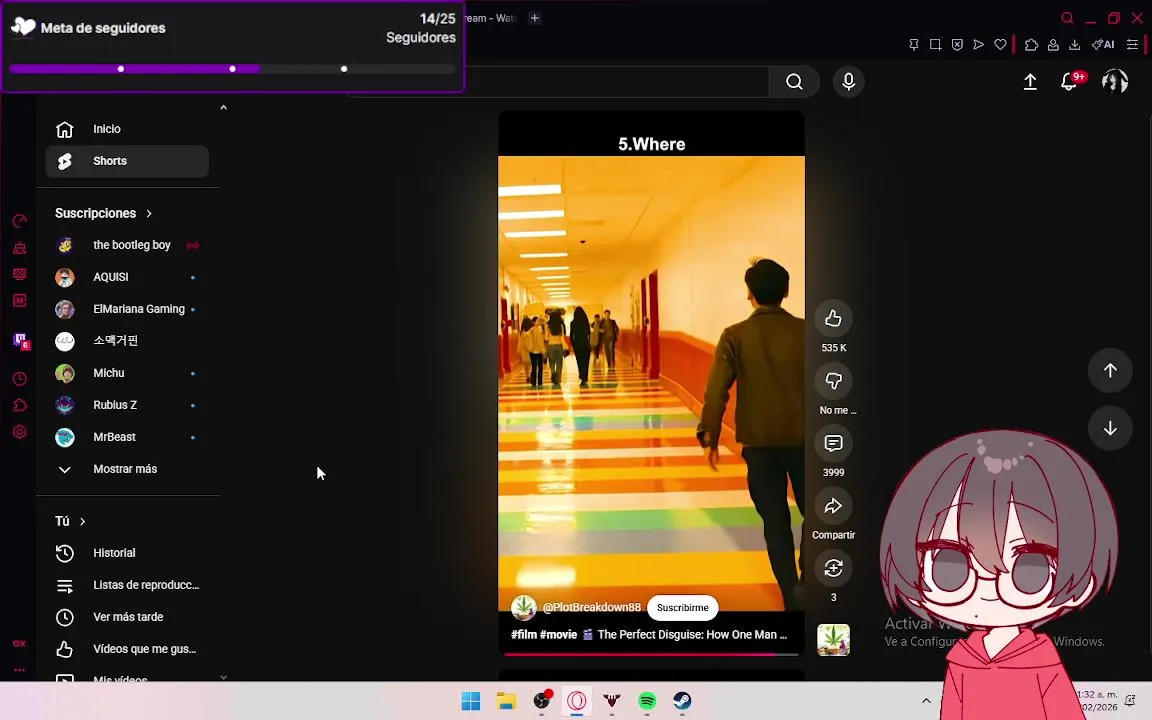Viewport: 1152px width, 720px height.
Task: Open Ver más tarde in the sidebar
Action: click(127, 617)
